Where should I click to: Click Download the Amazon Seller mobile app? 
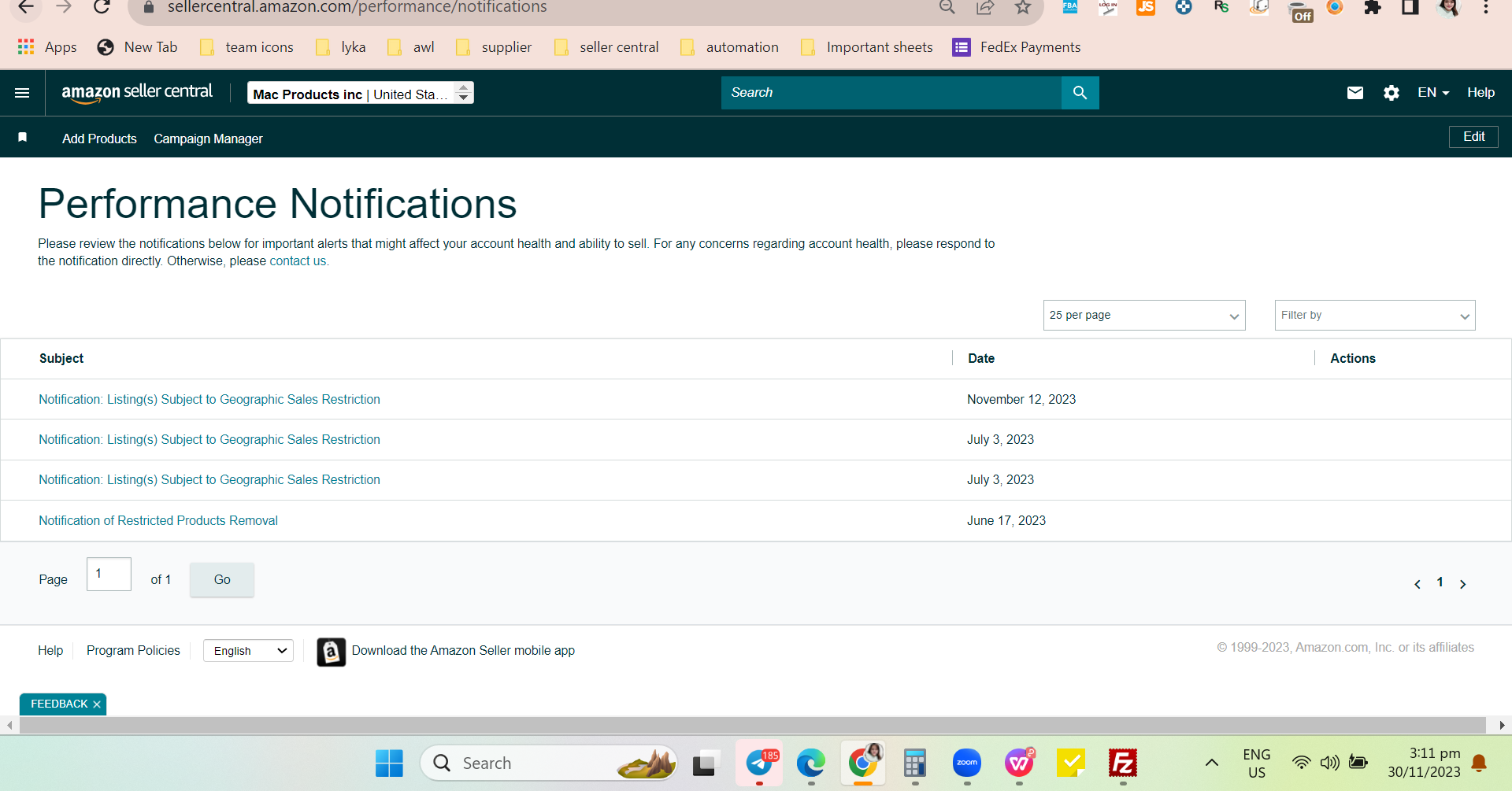463,651
